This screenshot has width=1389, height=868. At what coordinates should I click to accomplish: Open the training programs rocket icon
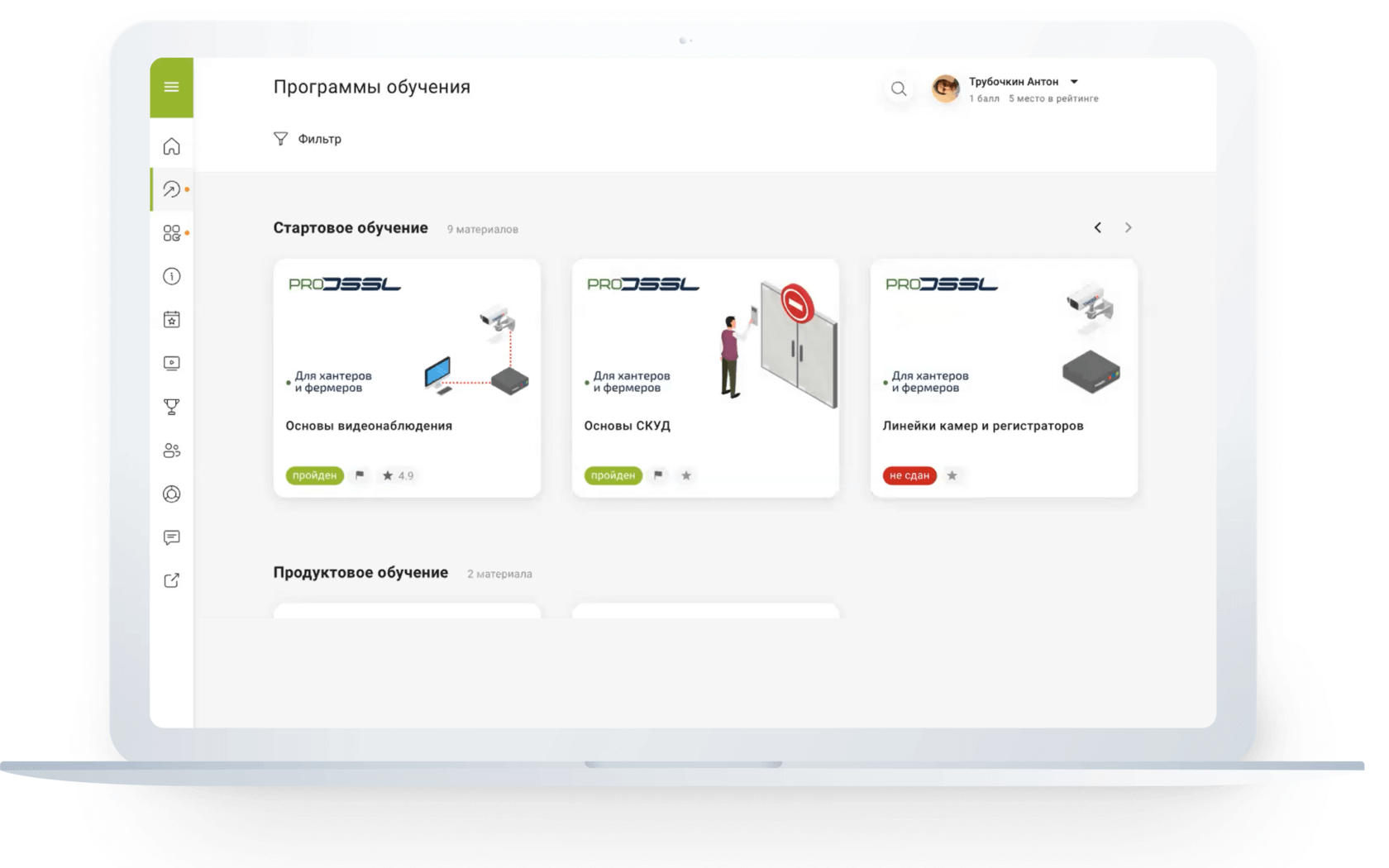pos(171,189)
